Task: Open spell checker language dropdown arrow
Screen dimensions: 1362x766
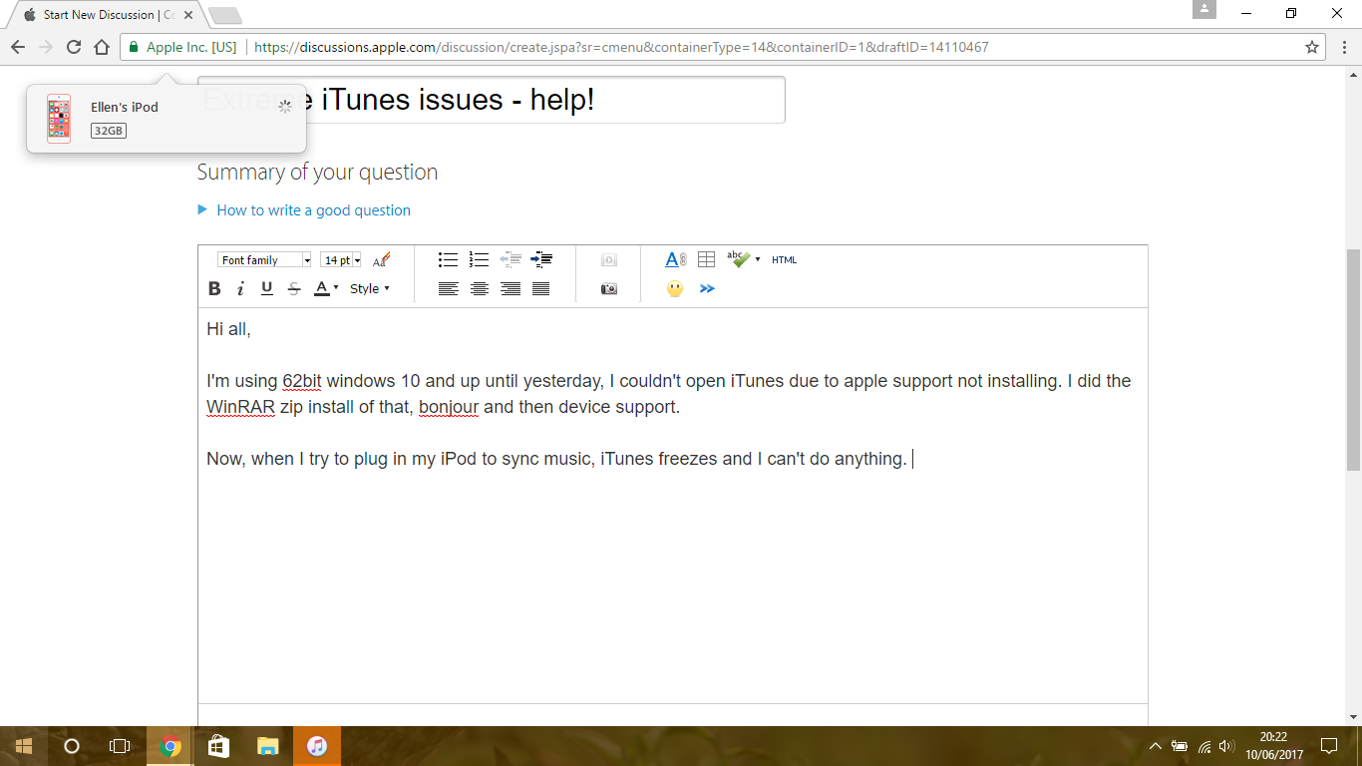Action: [758, 260]
